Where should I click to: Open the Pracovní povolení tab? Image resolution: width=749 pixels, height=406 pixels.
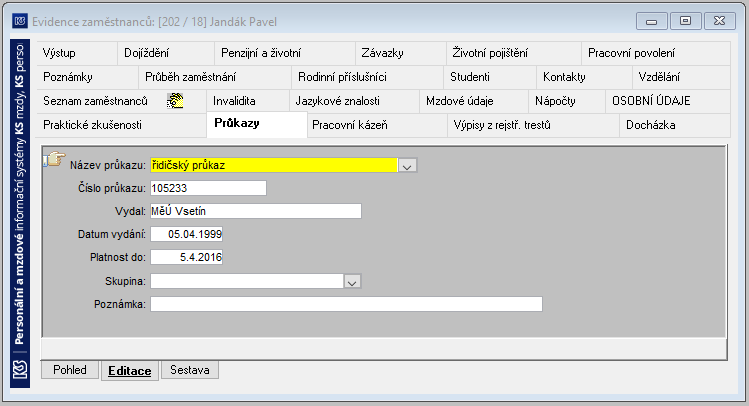[x=656, y=53]
